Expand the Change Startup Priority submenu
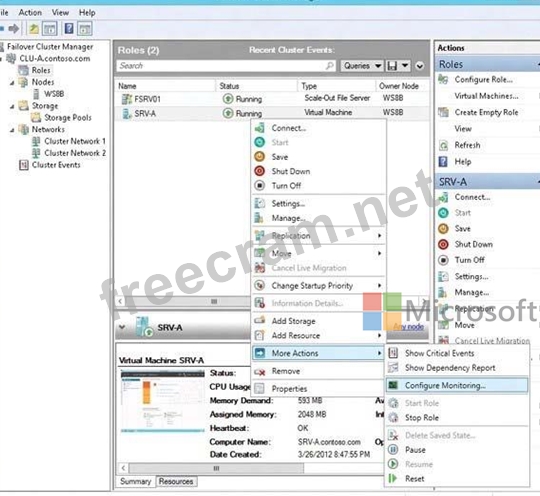 (379, 286)
